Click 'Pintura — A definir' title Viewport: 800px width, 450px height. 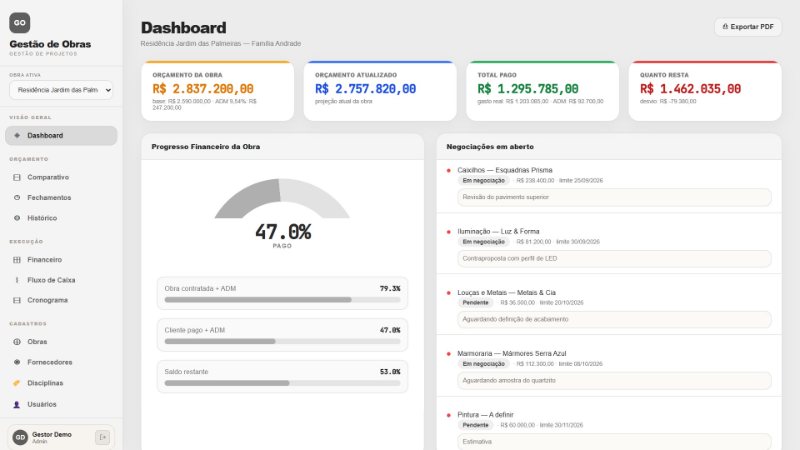point(485,415)
